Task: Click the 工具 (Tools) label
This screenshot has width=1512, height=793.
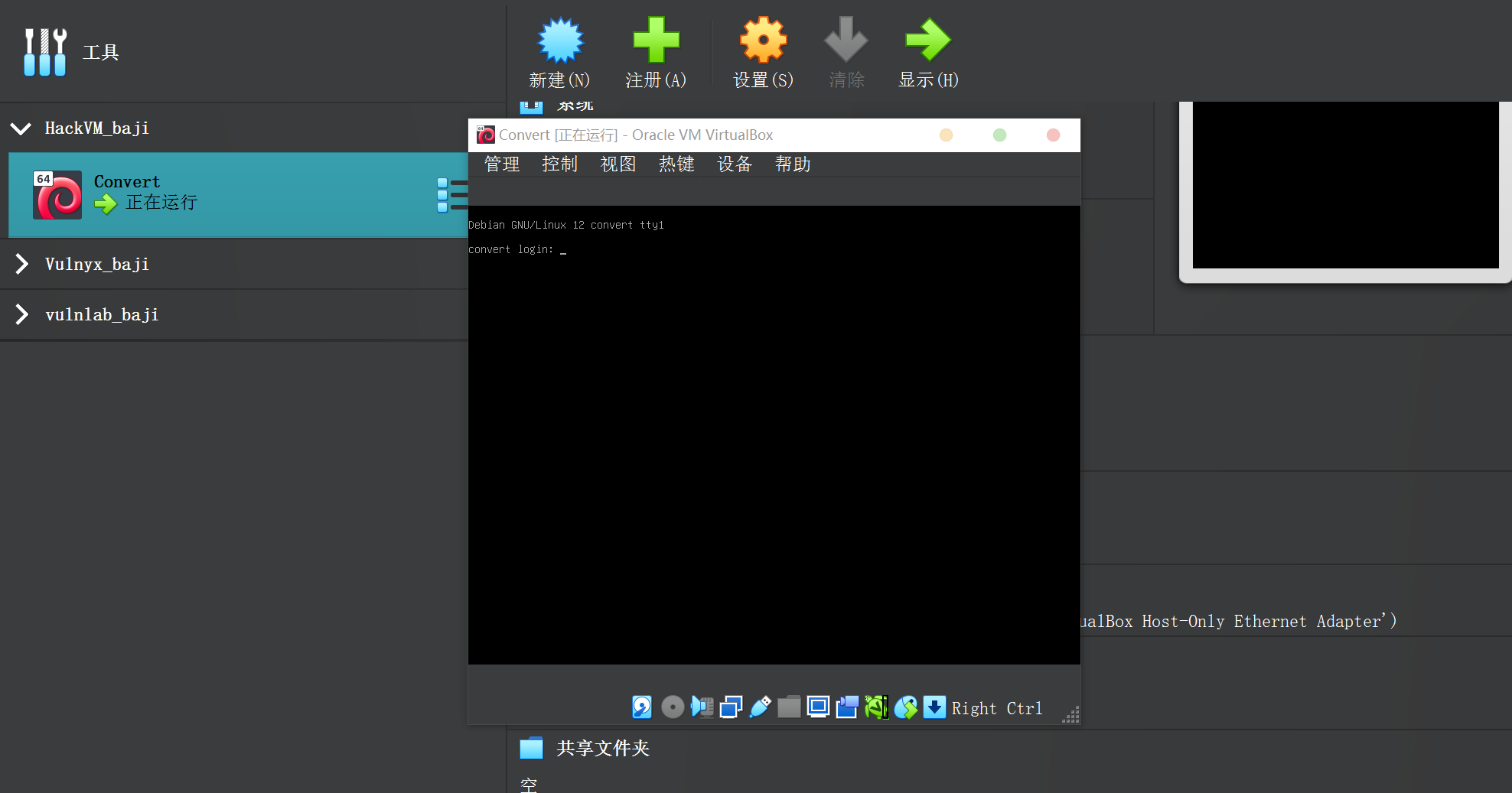Action: [101, 53]
